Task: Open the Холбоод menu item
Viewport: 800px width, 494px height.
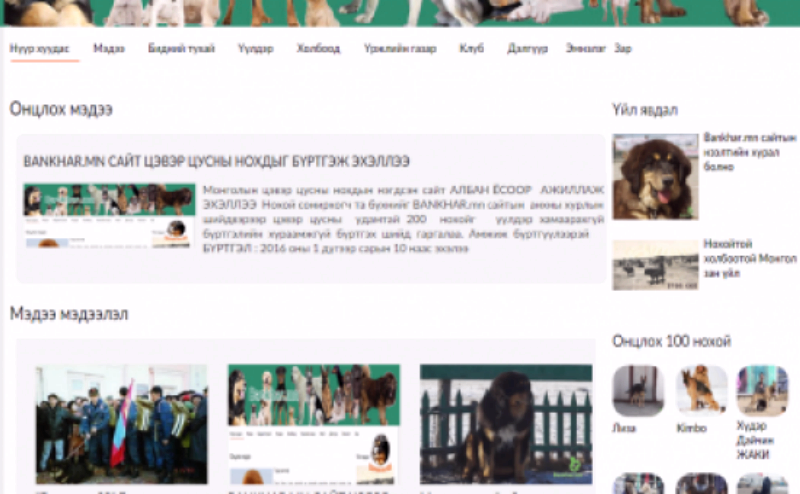Action: pos(318,48)
